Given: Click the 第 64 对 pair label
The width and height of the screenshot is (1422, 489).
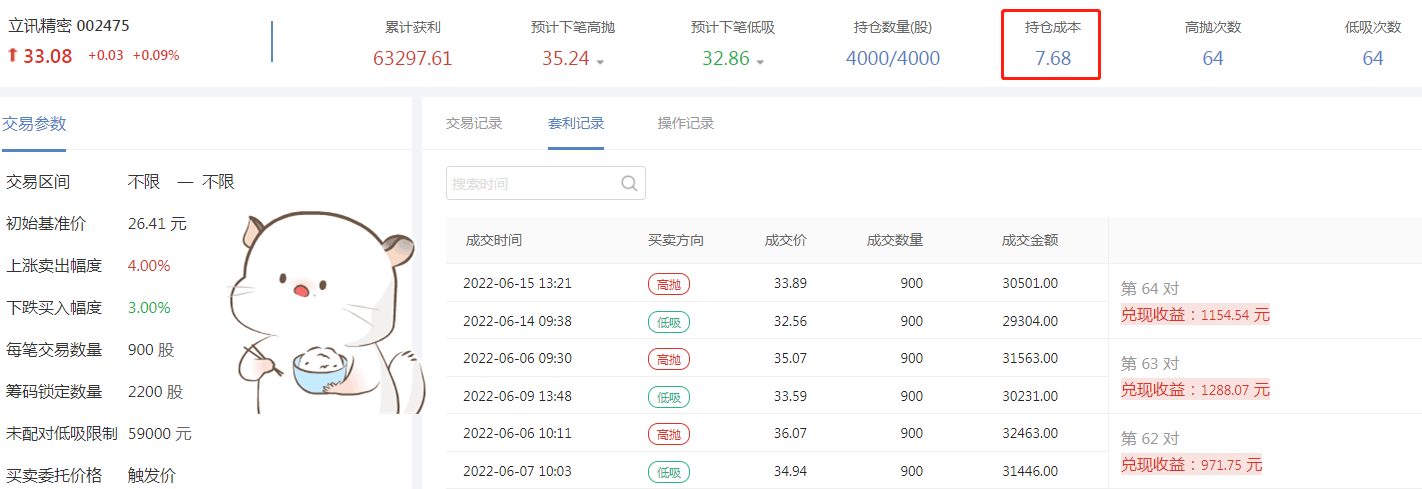Looking at the screenshot, I should coord(1150,289).
